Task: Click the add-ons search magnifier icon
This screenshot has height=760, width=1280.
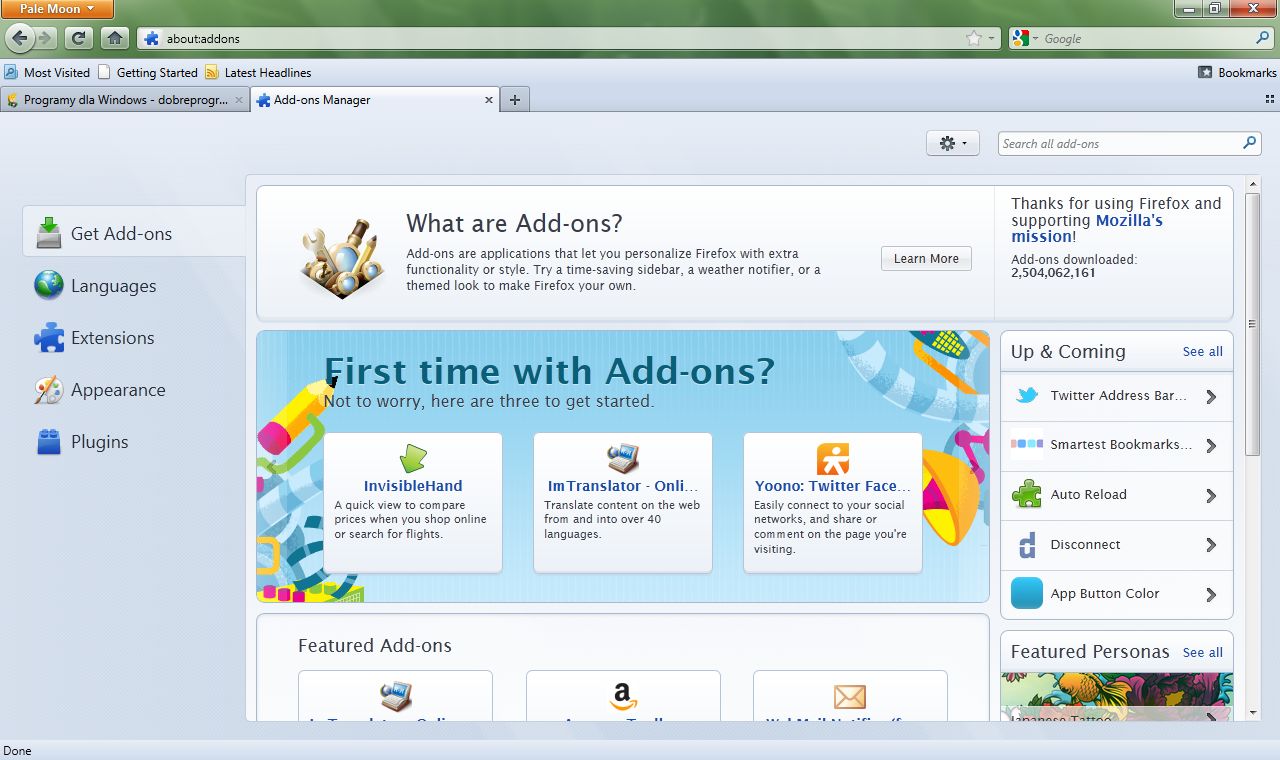Action: [1249, 143]
